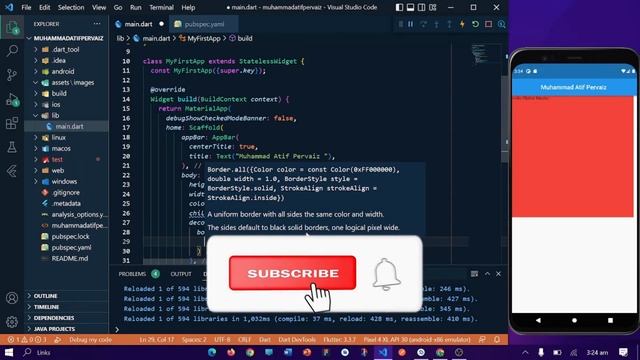Screen dimensions: 640x360
Task: Click errors and warnings count in status bar
Action: pos(27,340)
